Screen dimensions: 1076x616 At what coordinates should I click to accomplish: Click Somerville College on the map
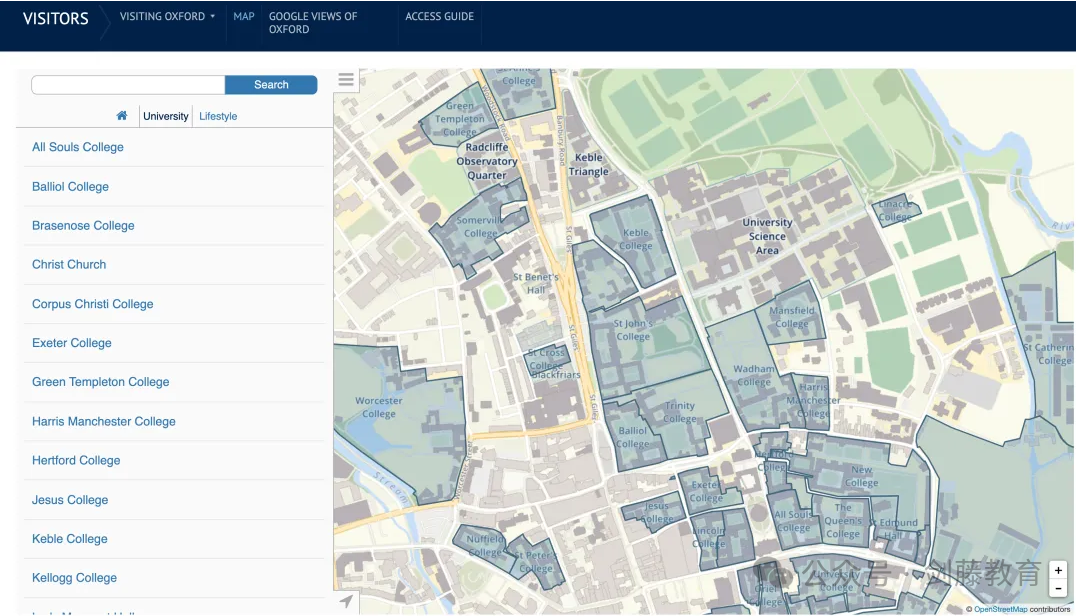[x=480, y=226]
